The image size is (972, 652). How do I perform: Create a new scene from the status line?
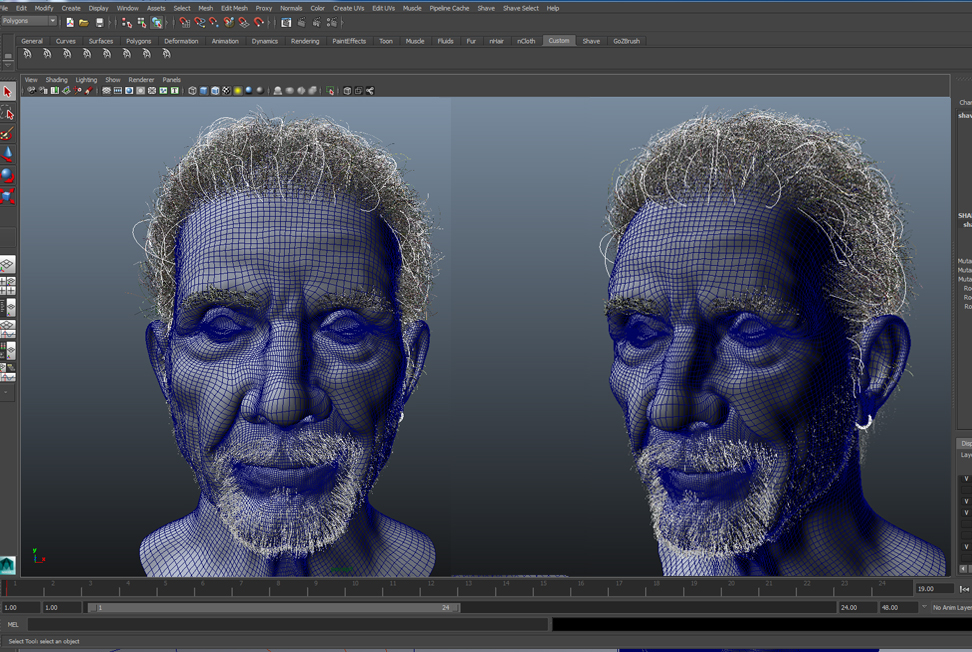coord(69,23)
